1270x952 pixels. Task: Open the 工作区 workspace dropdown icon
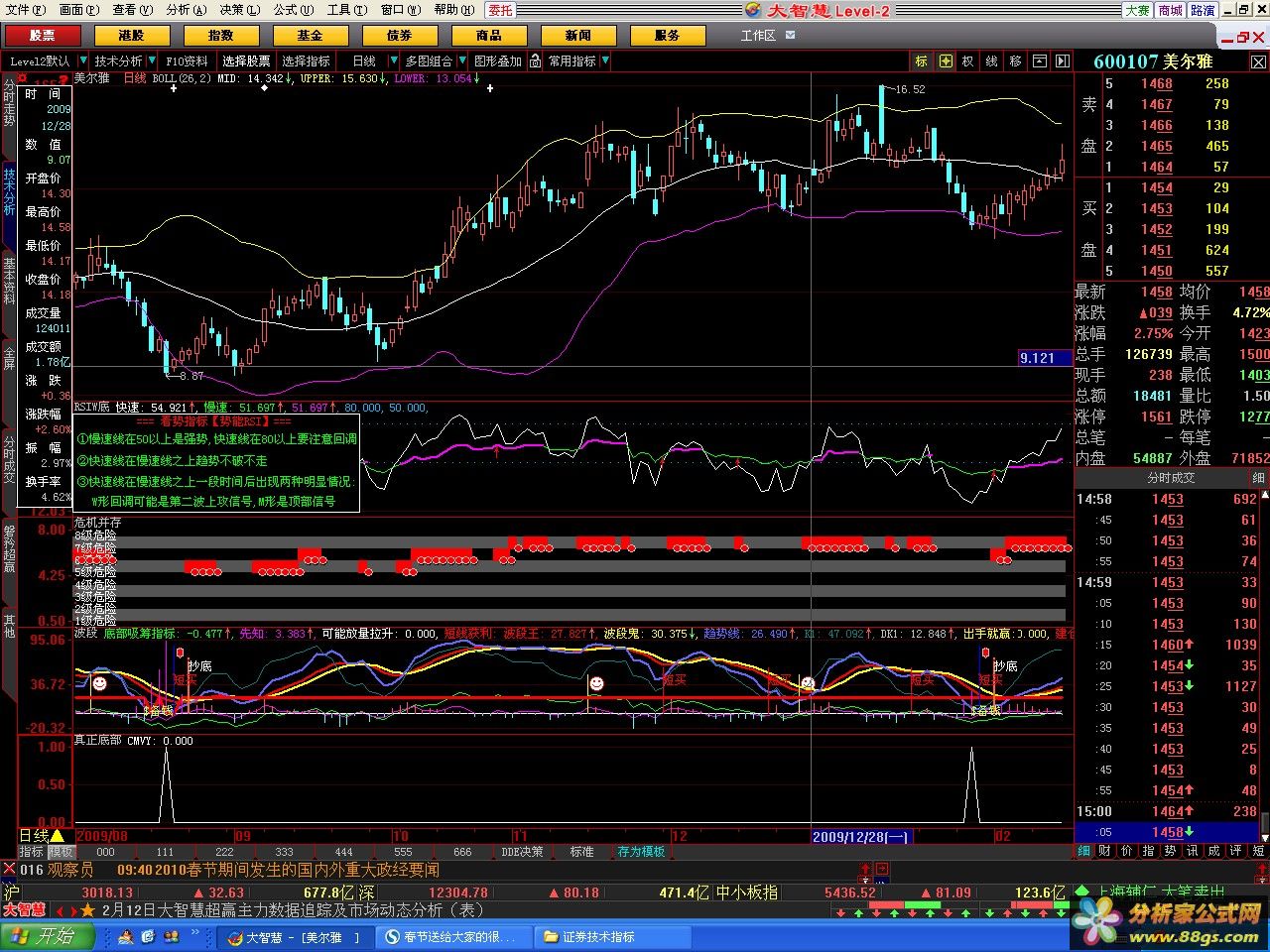(791, 35)
